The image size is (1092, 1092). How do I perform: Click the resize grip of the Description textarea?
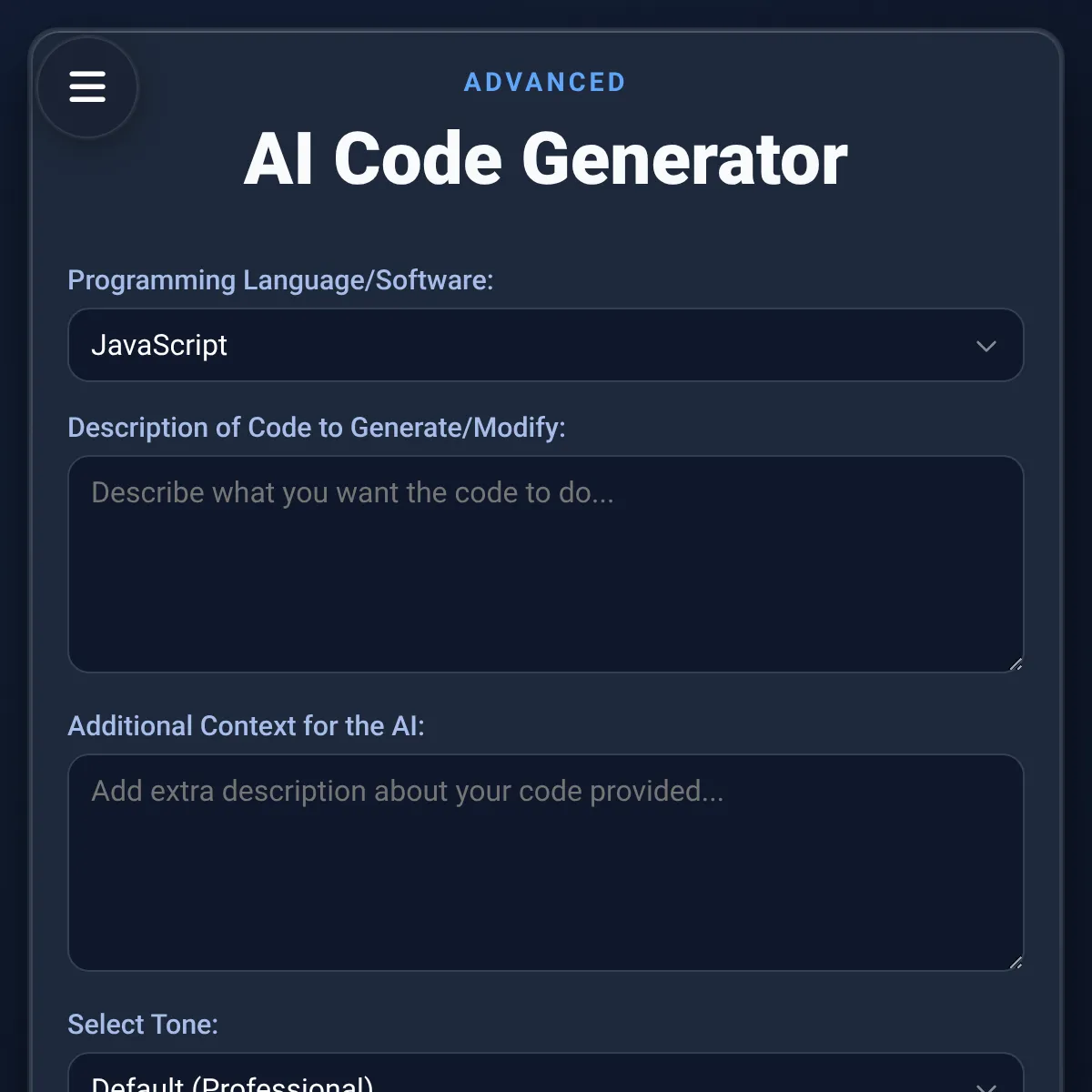click(x=1016, y=664)
